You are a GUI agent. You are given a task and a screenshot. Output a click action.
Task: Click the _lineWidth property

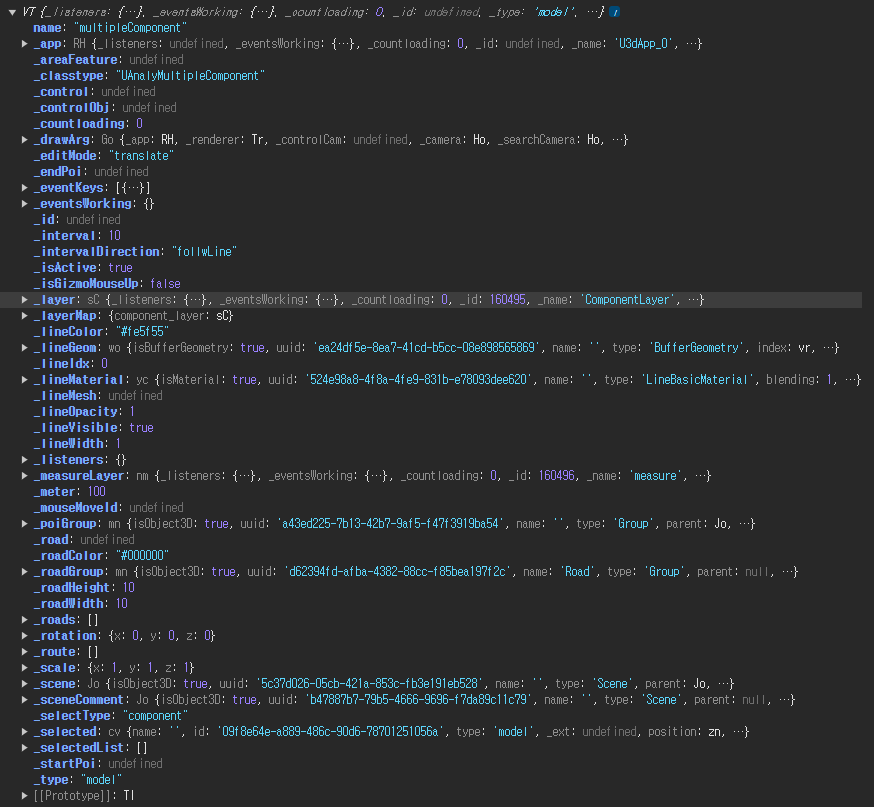pyautogui.click(x=77, y=443)
